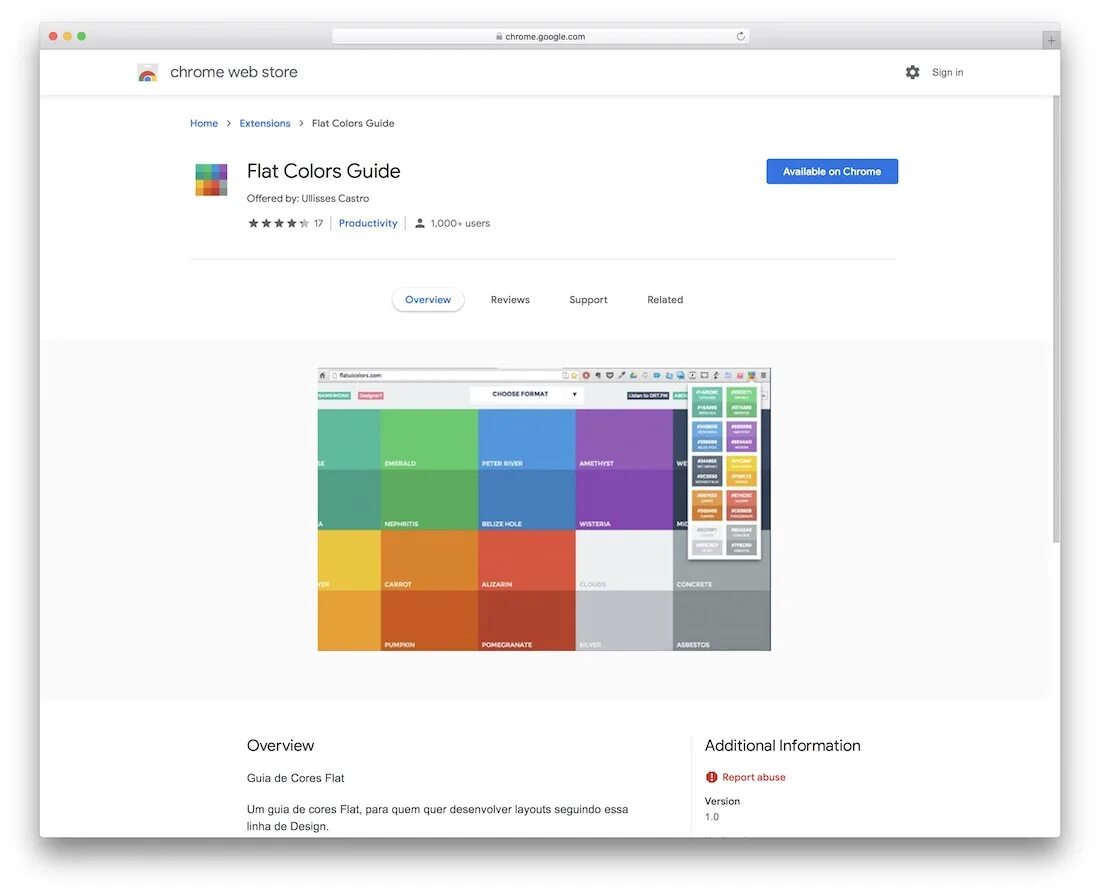Click the Report abuse link
1100x894 pixels.
tap(753, 777)
